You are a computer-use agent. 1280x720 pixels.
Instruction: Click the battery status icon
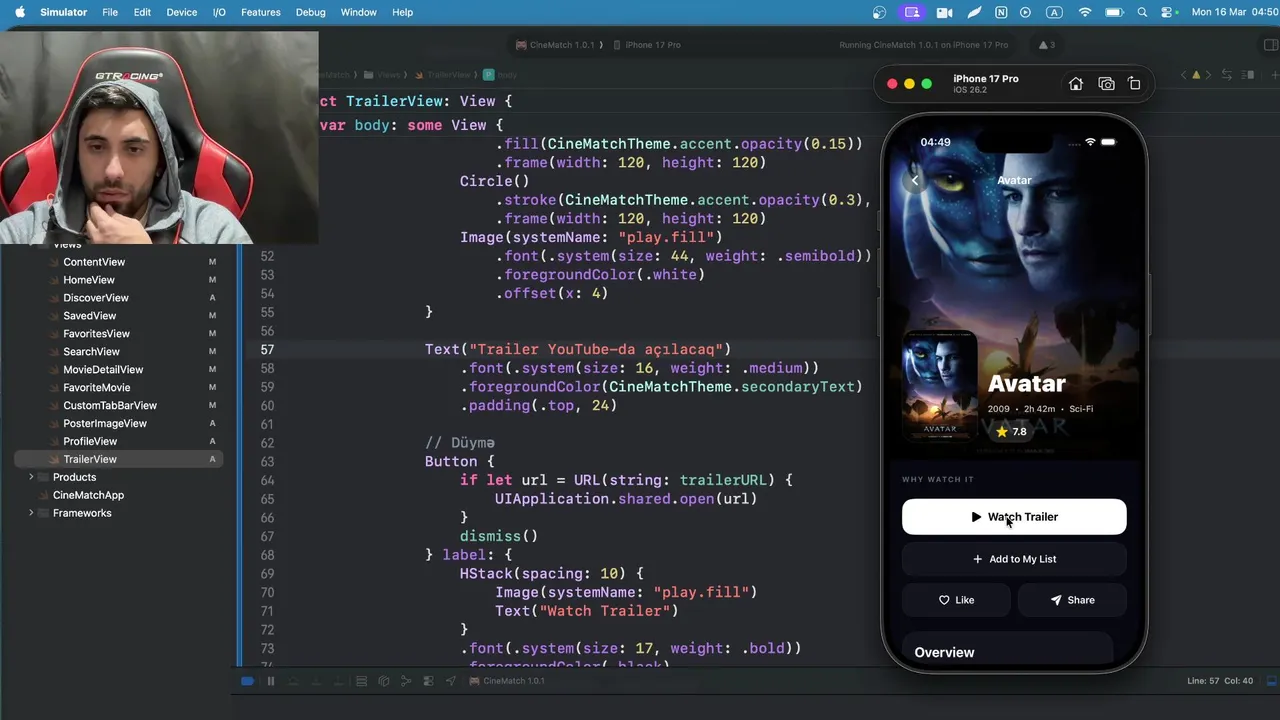1114,12
